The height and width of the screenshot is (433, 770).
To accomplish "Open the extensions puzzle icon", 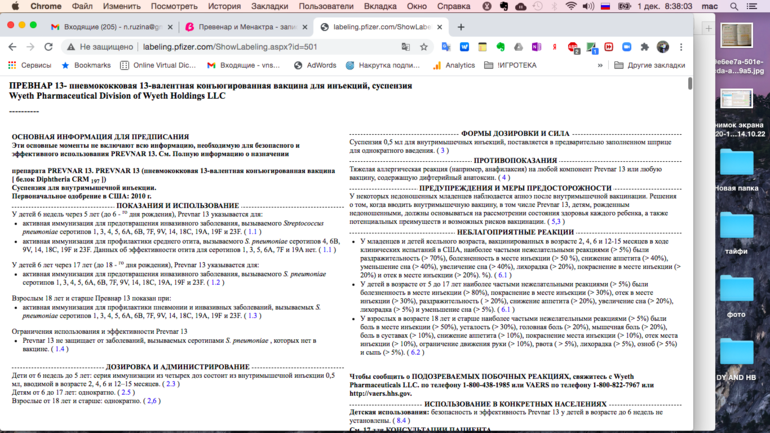I will [644, 47].
